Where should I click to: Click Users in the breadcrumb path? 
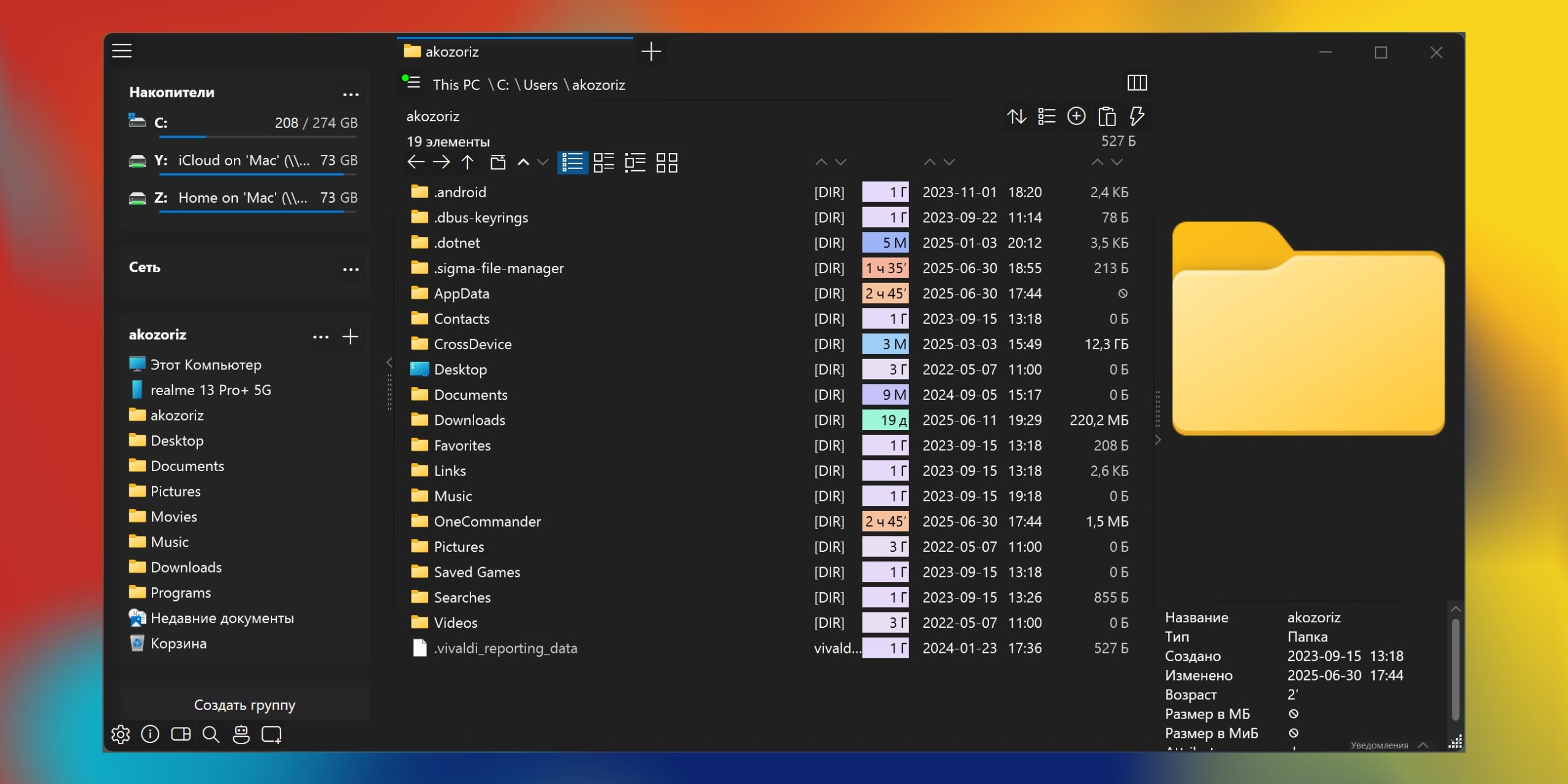540,85
